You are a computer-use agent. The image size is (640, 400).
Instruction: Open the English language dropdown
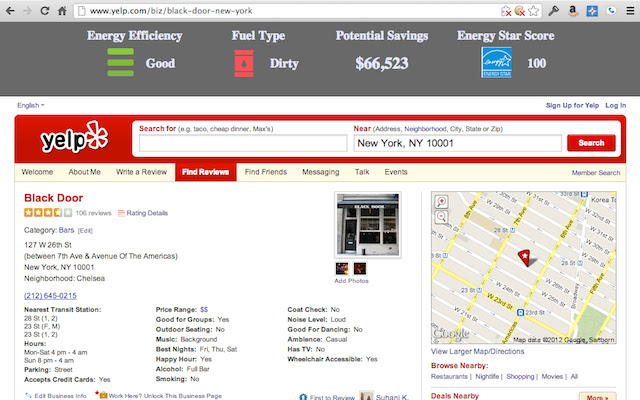(31, 105)
